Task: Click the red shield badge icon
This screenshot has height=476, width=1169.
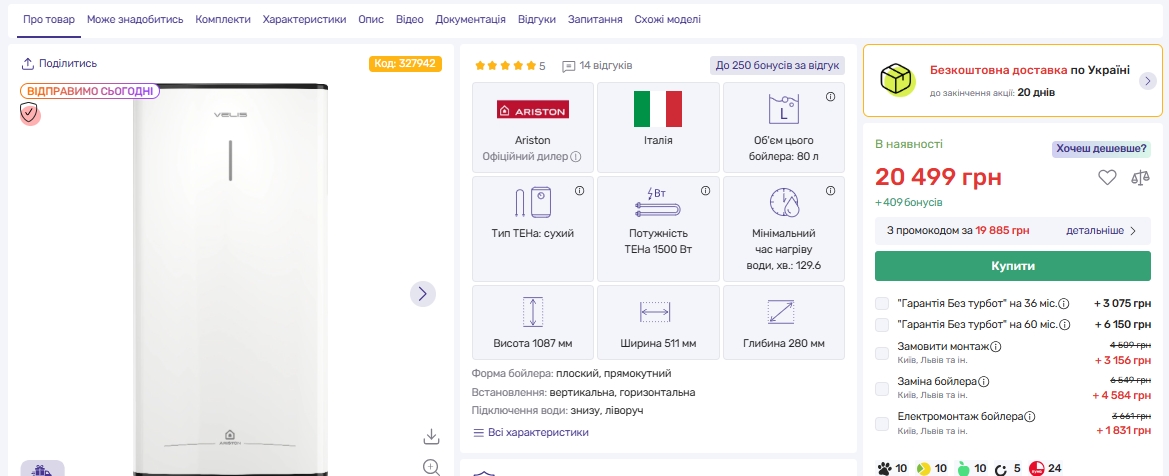Action: click(30, 114)
